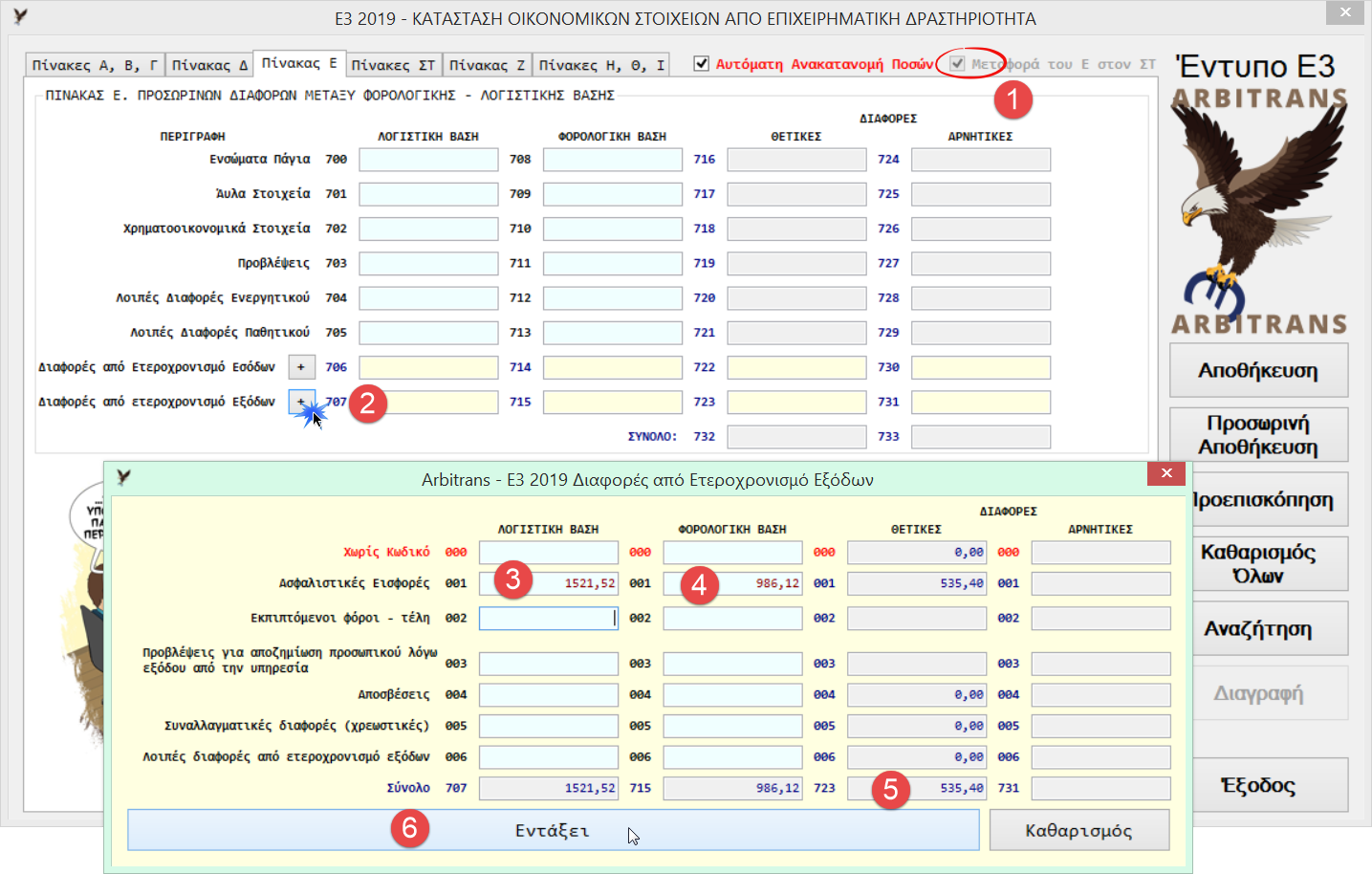1372x874 pixels.
Task: Toggle Αυτόματη Ανακατανομή Ποσών checkbox
Action: (x=702, y=63)
